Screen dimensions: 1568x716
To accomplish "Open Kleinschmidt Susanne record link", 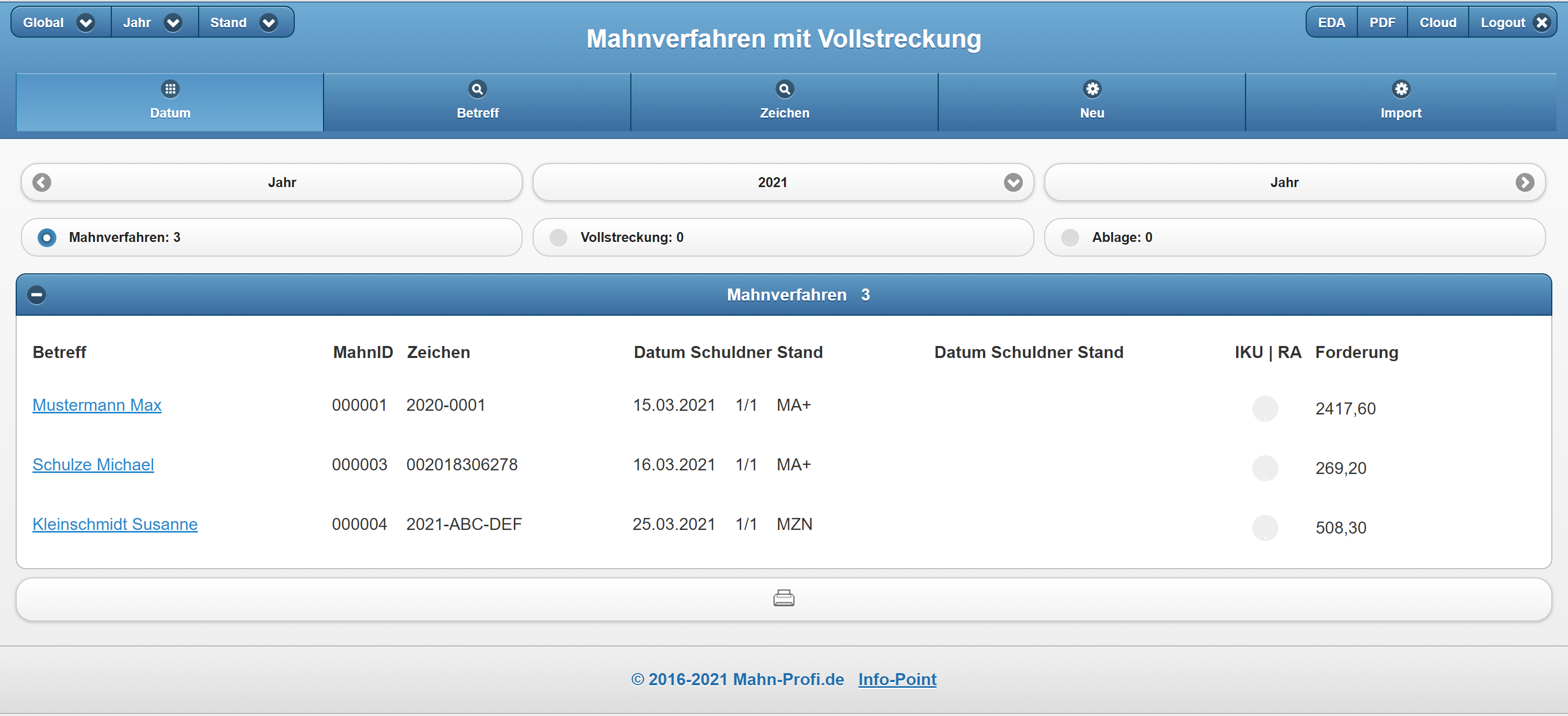I will (115, 524).
